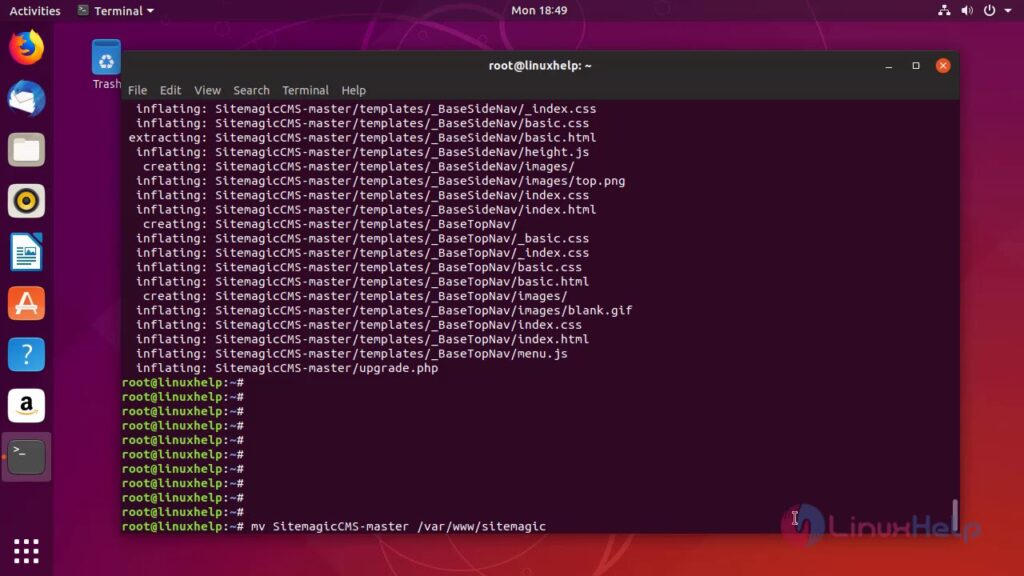Click the images/top.png output line
The width and height of the screenshot is (1024, 576).
coord(380,181)
